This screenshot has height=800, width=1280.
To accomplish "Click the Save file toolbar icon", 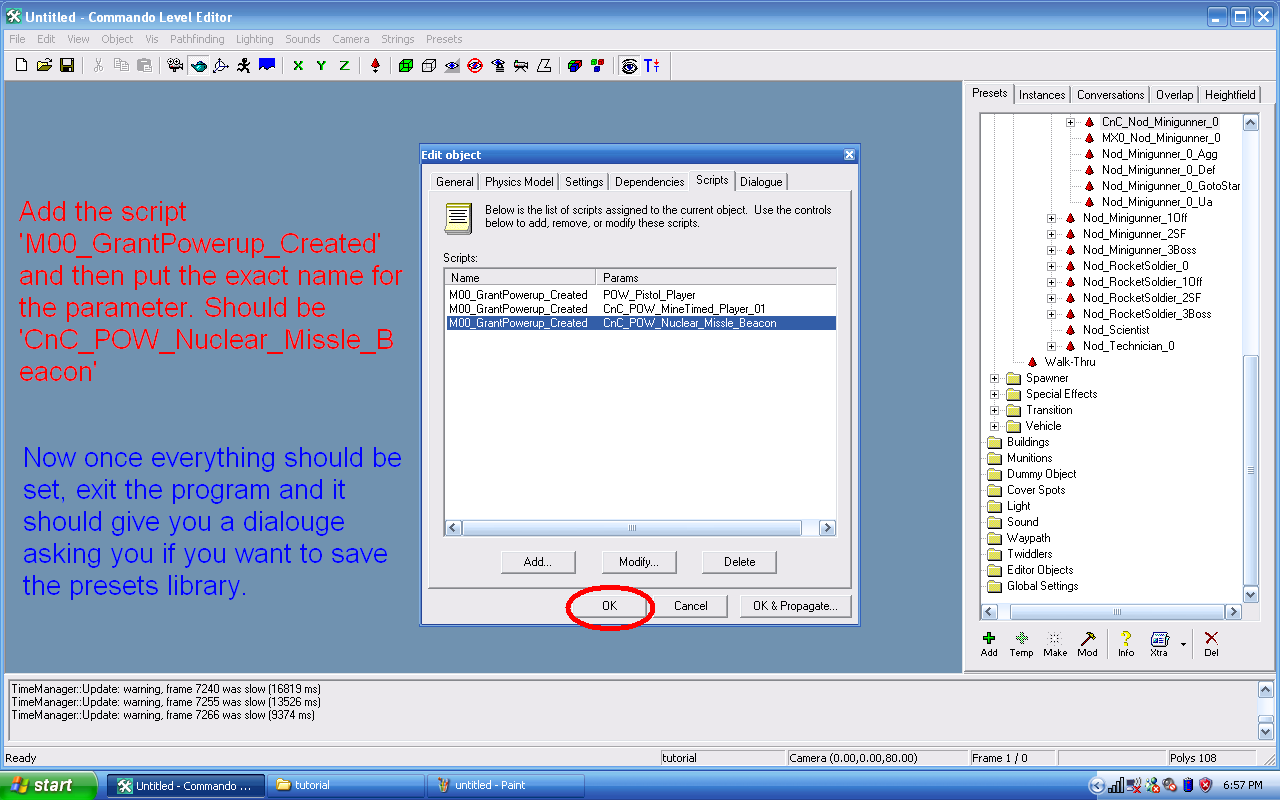I will [x=67, y=66].
